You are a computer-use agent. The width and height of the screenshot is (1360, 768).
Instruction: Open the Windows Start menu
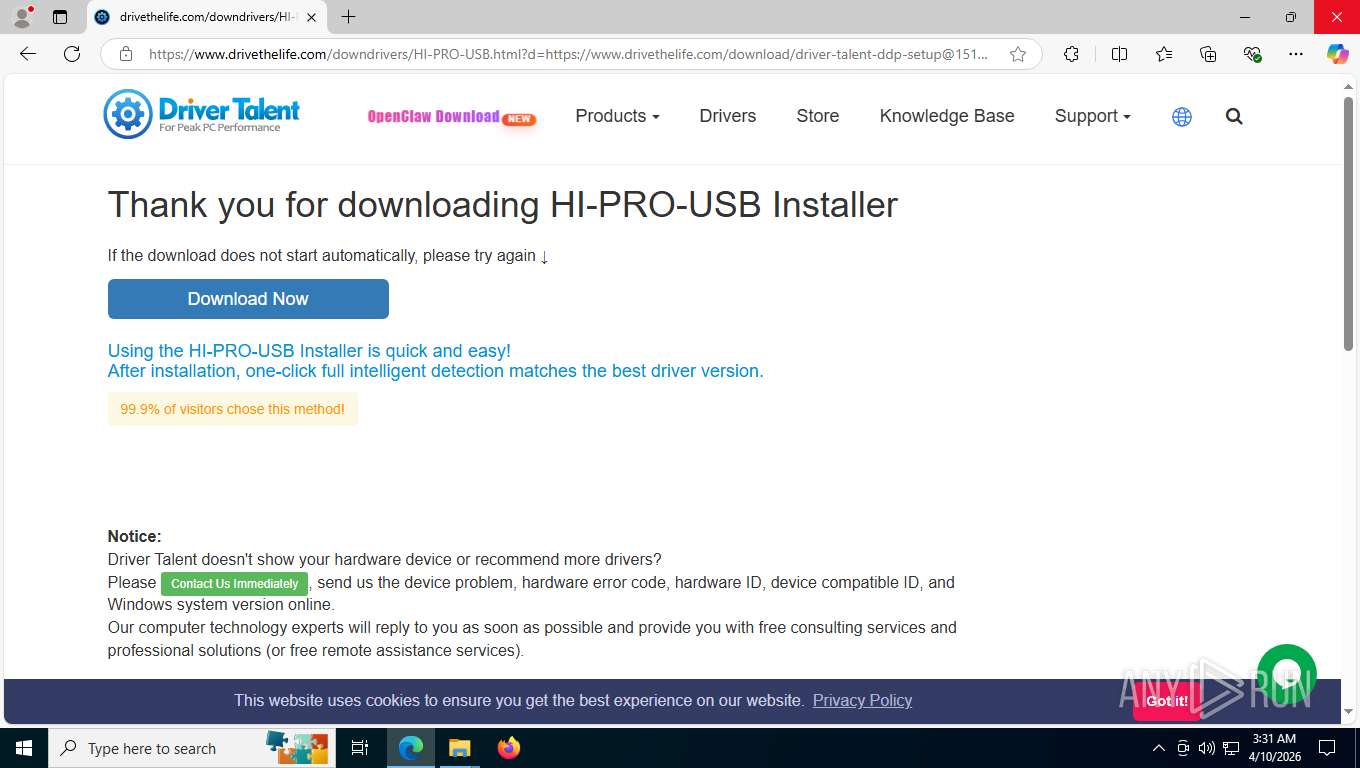(24, 748)
